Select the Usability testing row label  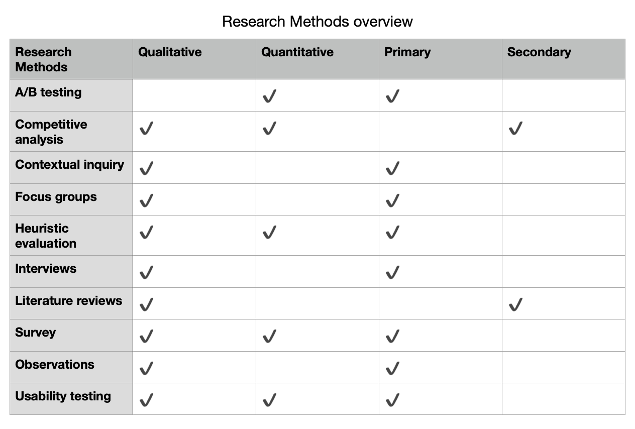click(x=63, y=396)
